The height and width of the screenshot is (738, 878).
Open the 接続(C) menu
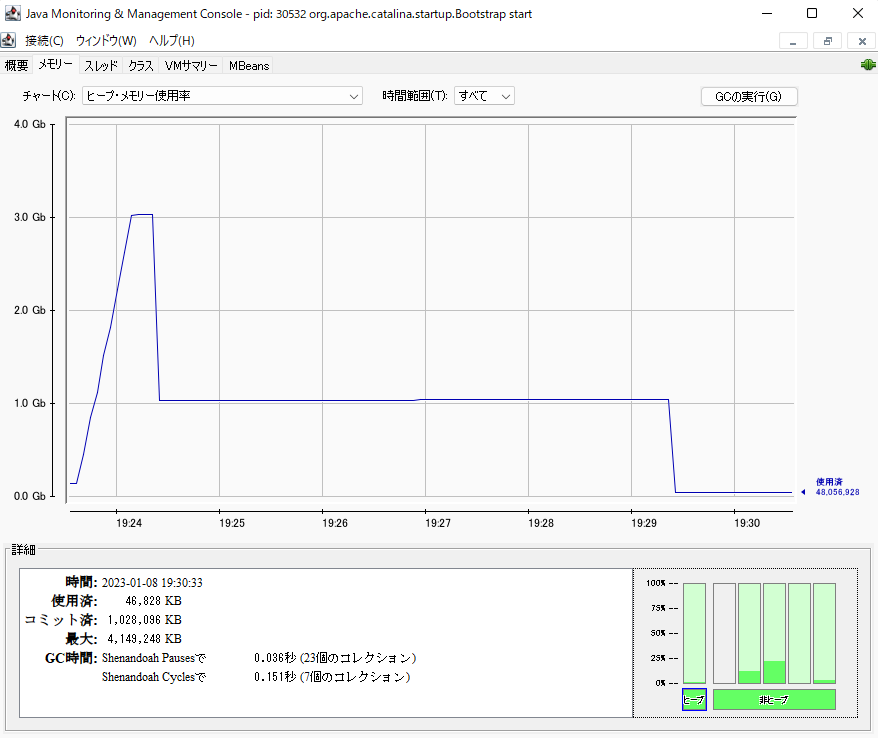point(44,41)
